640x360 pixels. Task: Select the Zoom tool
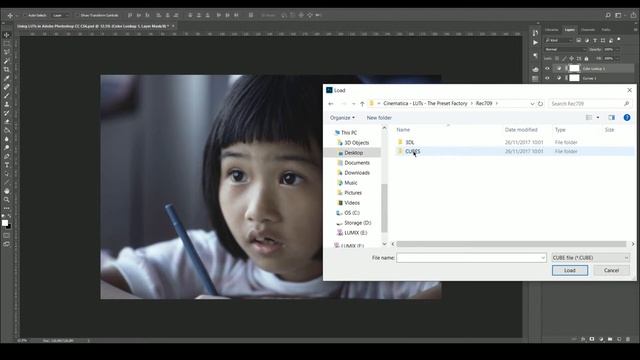pos(7,200)
